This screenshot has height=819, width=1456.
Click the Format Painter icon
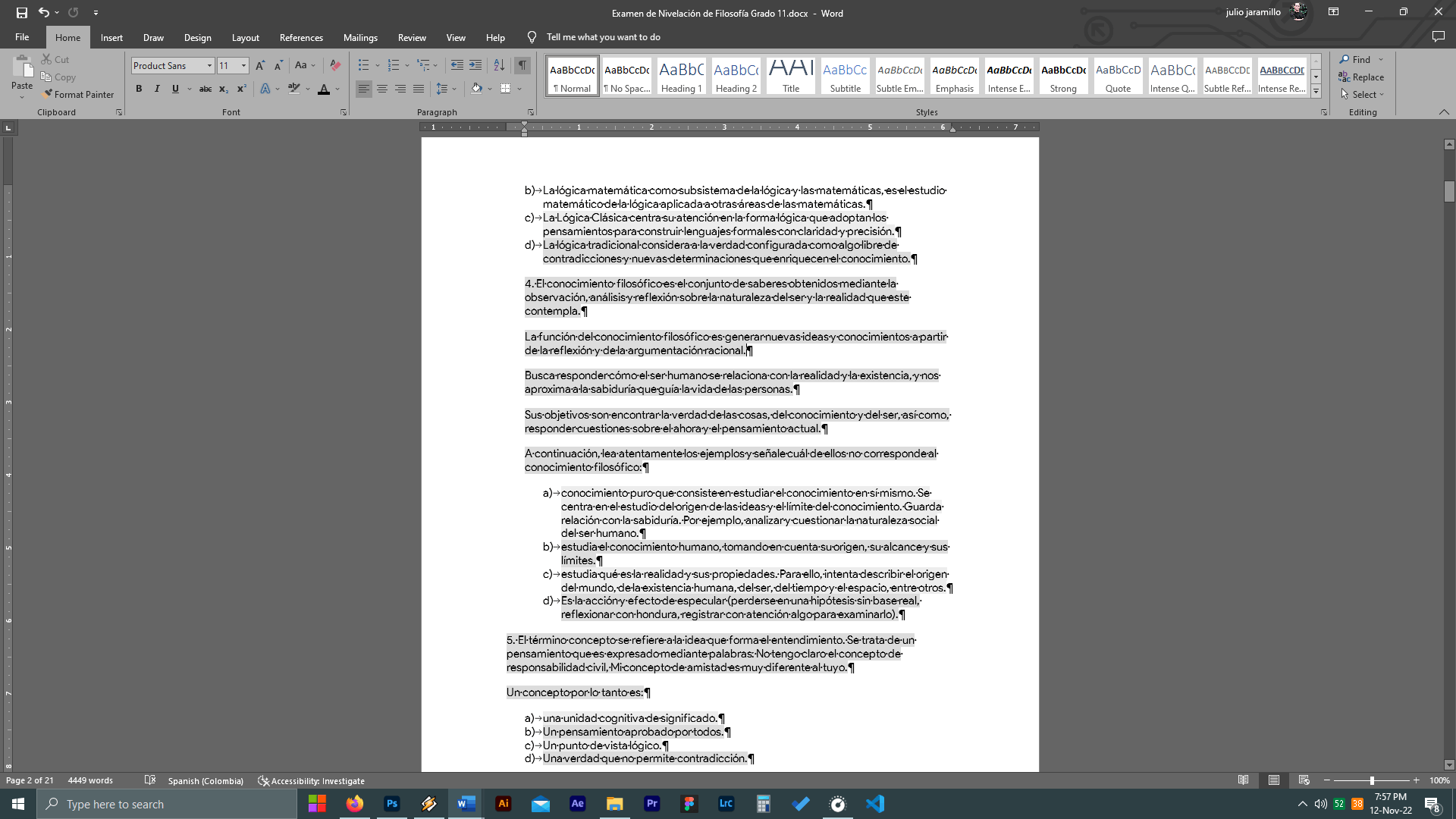(48, 94)
